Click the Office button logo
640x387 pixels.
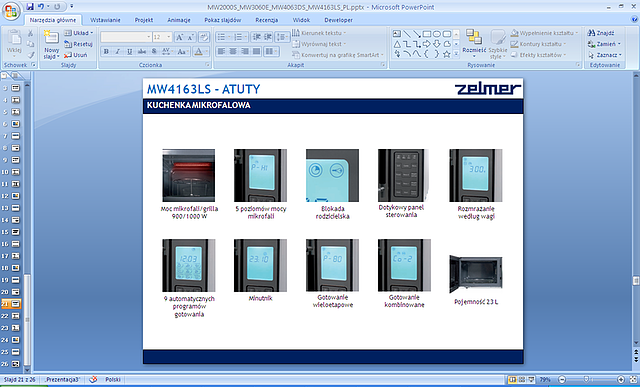11,11
